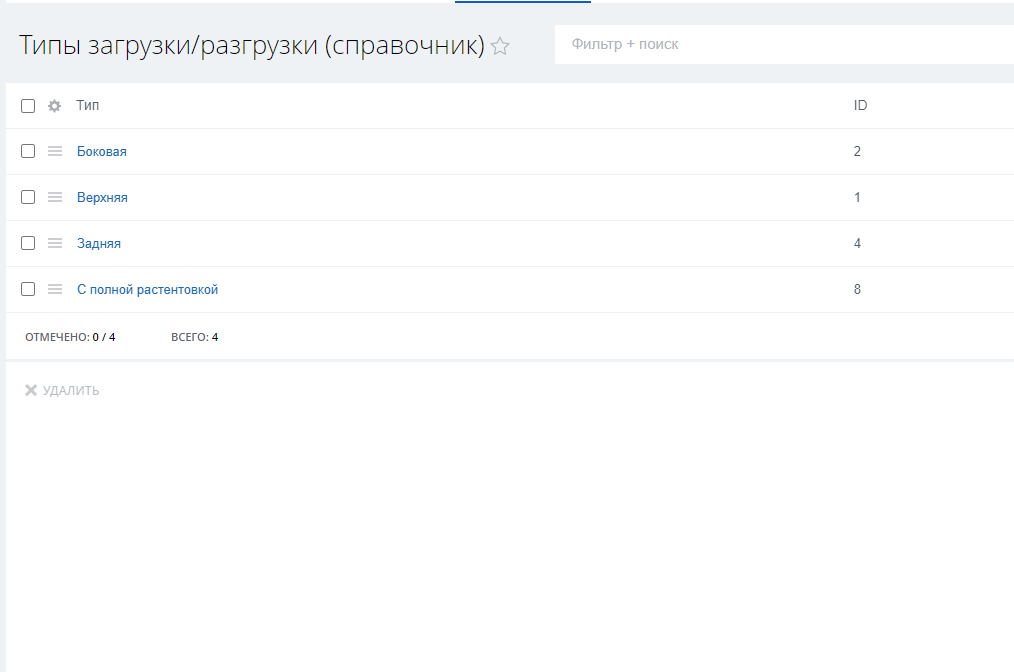Click the Удалить button

click(62, 390)
